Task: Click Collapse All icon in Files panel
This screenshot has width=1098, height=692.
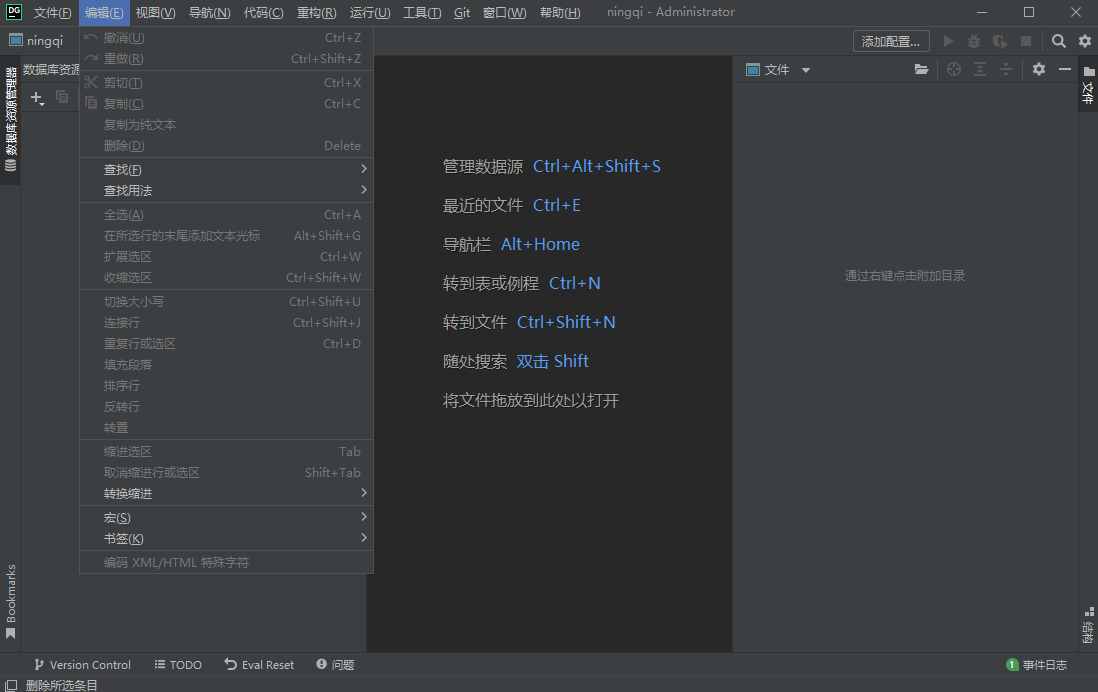Action: point(1006,69)
